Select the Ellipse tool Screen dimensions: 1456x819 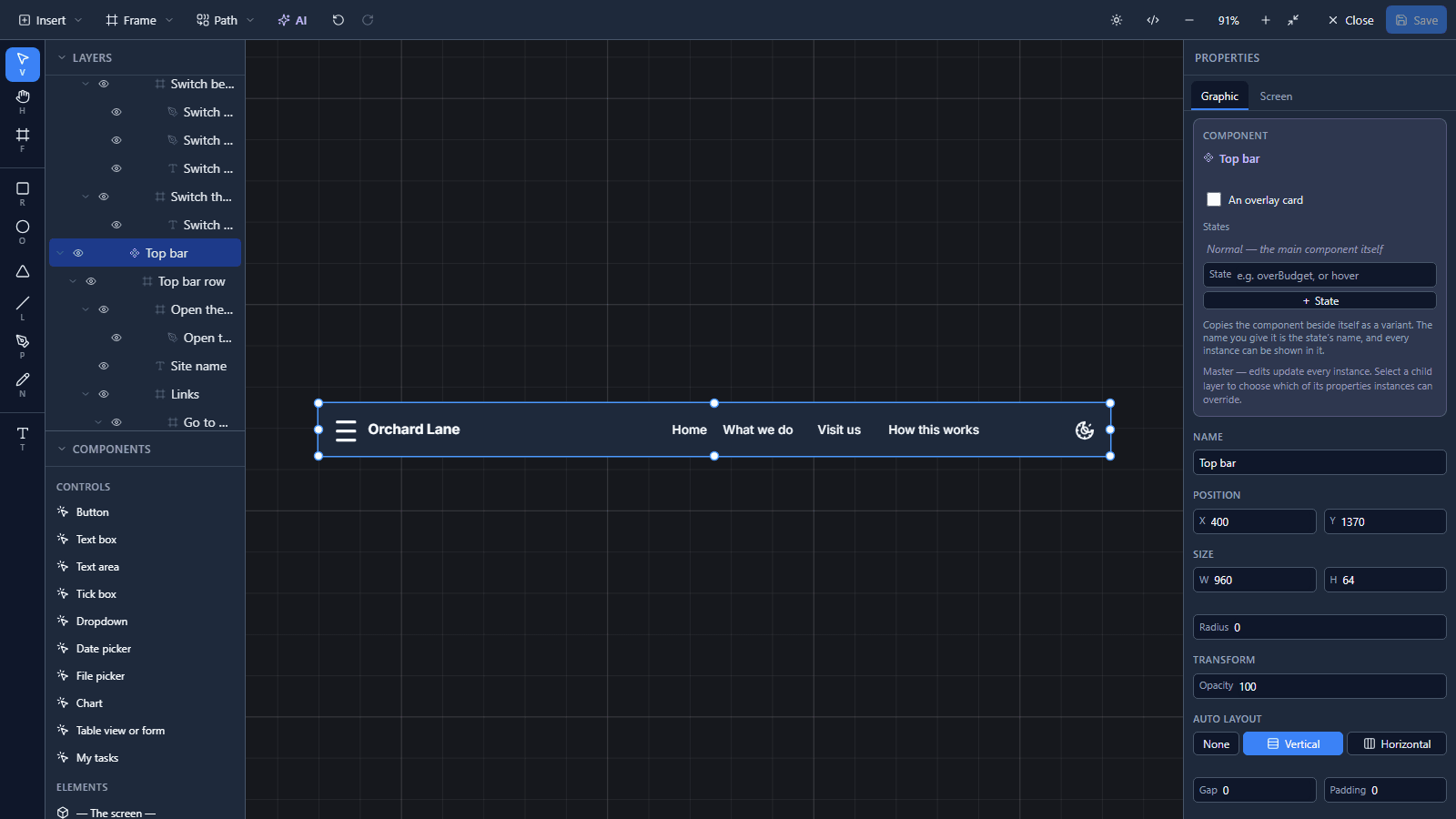(x=23, y=231)
